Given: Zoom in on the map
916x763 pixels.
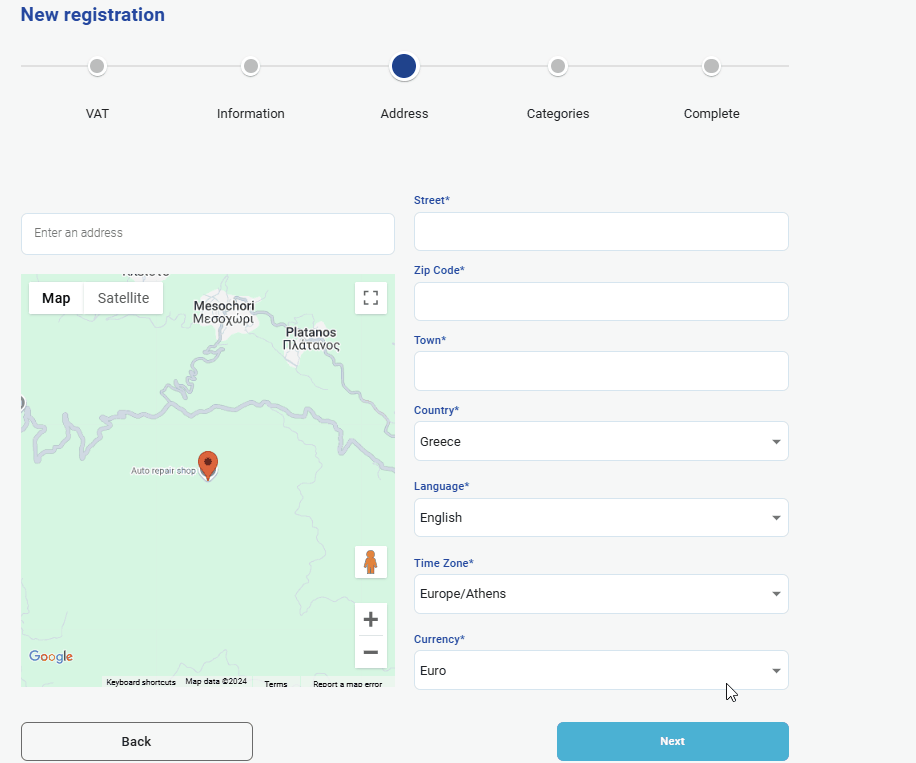Looking at the screenshot, I should click(370, 619).
